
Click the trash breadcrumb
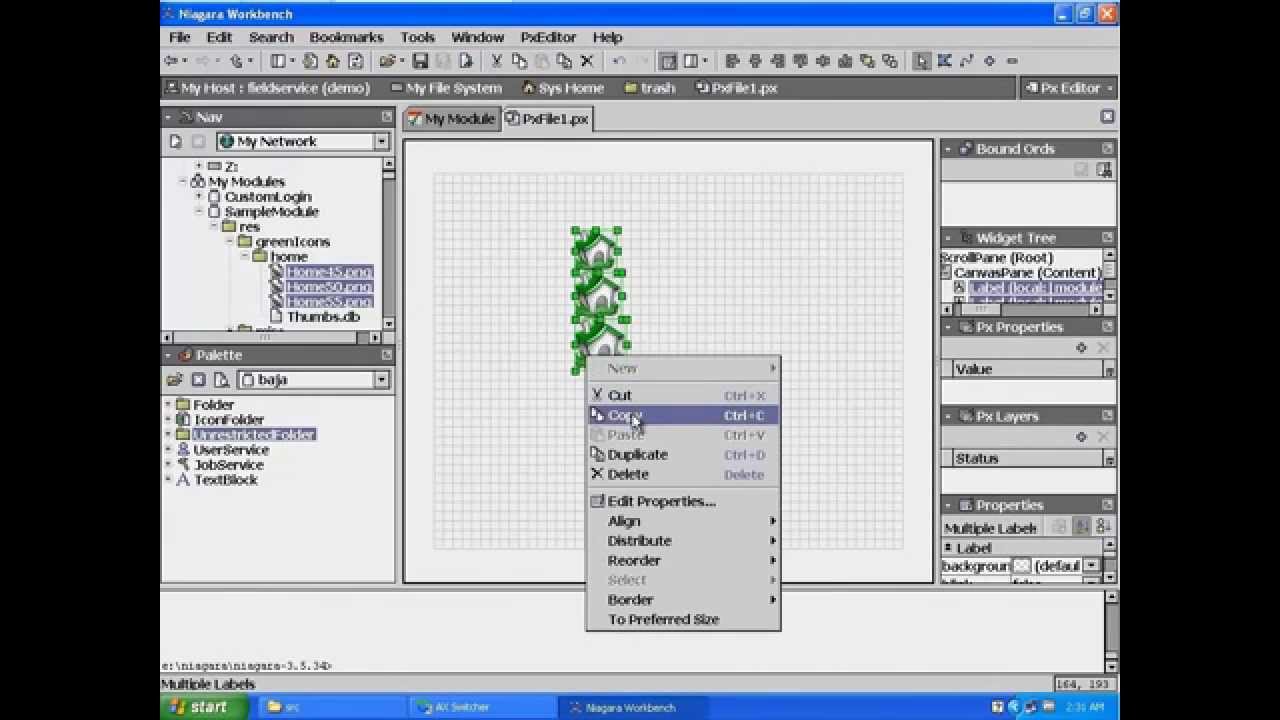point(649,88)
